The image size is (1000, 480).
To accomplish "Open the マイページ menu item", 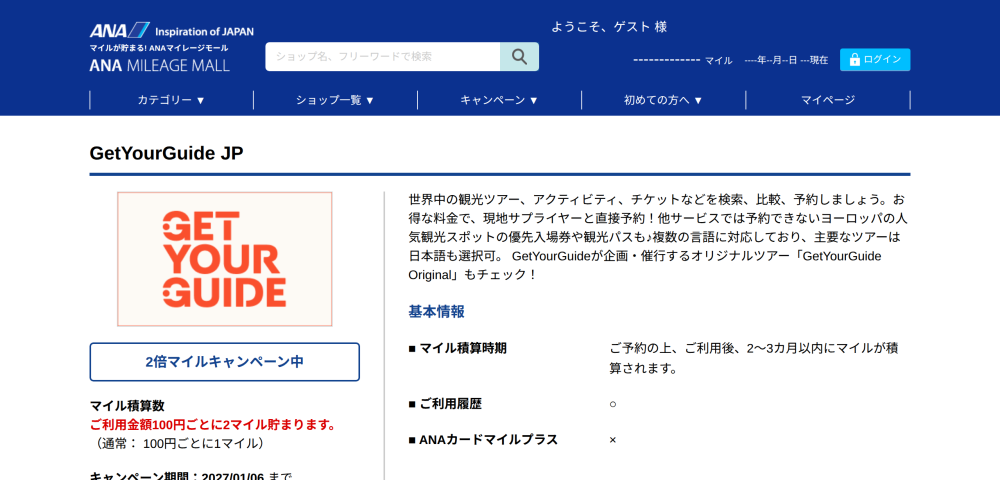I will tap(828, 100).
